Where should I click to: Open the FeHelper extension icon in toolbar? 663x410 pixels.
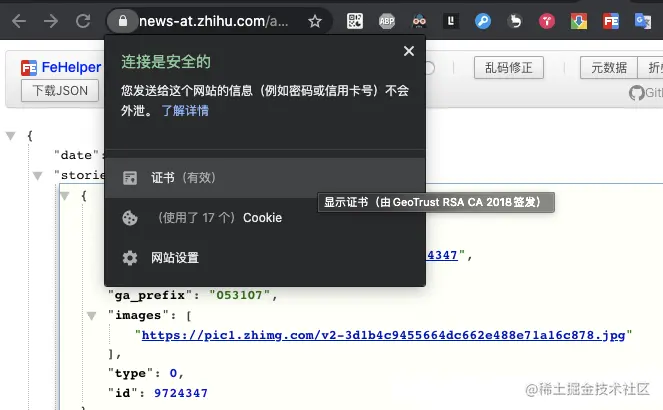(611, 21)
